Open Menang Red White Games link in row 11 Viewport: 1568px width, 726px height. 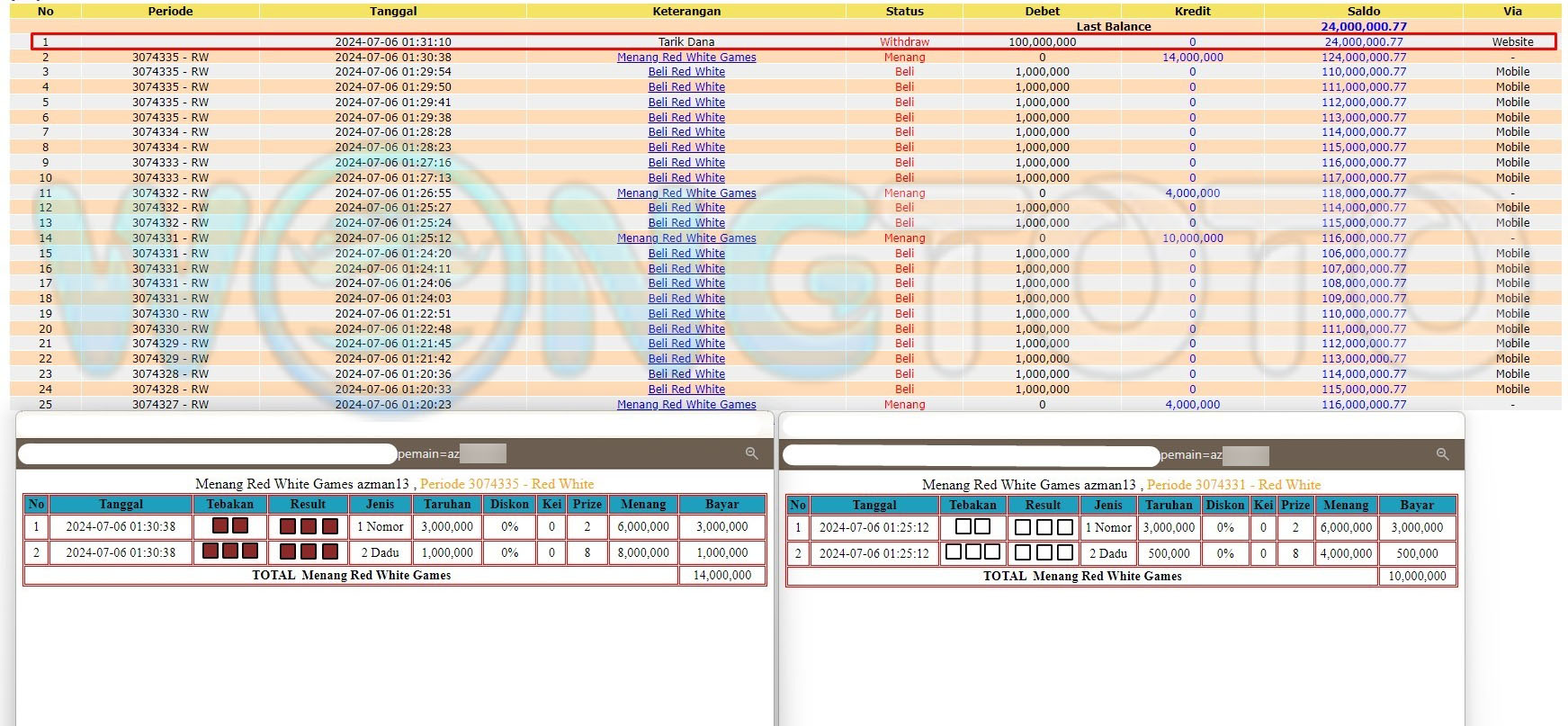(686, 193)
